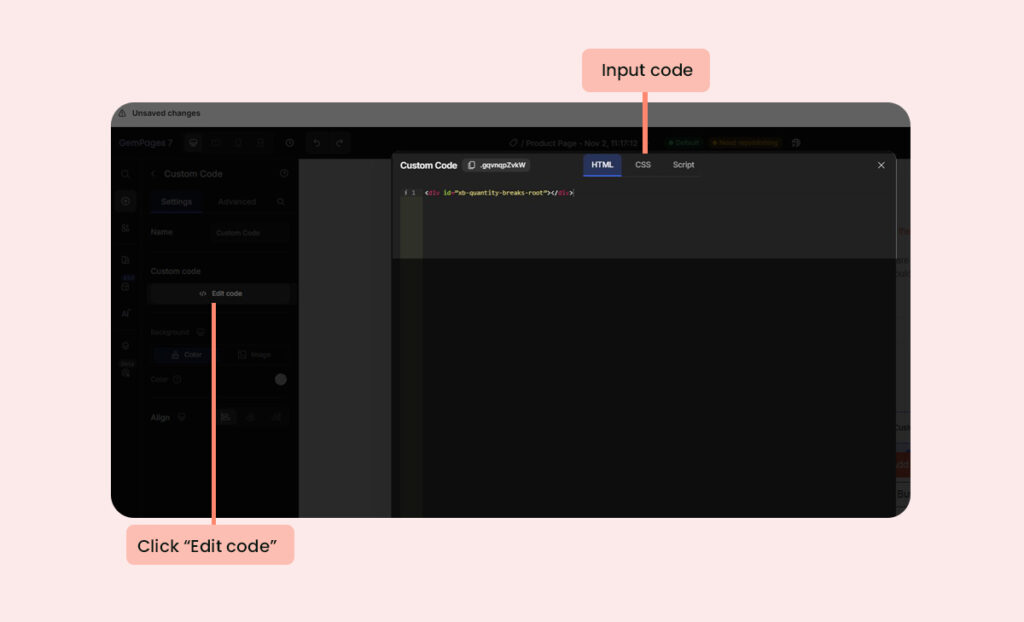This screenshot has height=622, width=1024.
Task: Close the Custom Code editor dialog
Action: coord(881,165)
